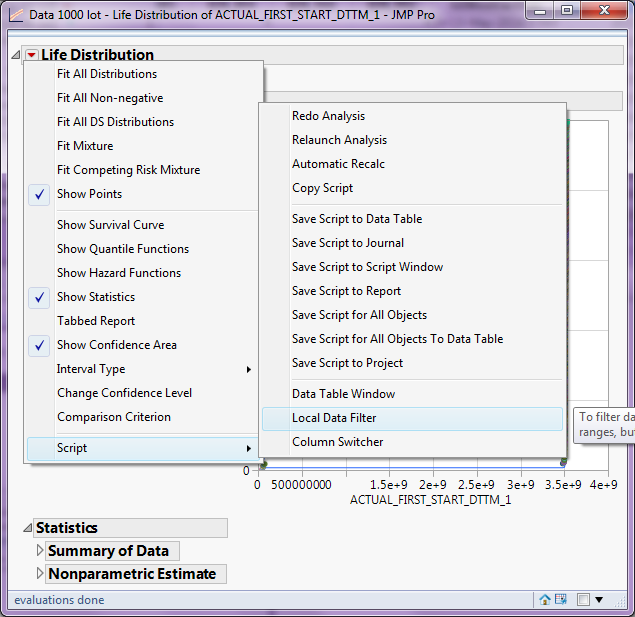Select Redo Analysis
635x617 pixels.
click(x=328, y=116)
